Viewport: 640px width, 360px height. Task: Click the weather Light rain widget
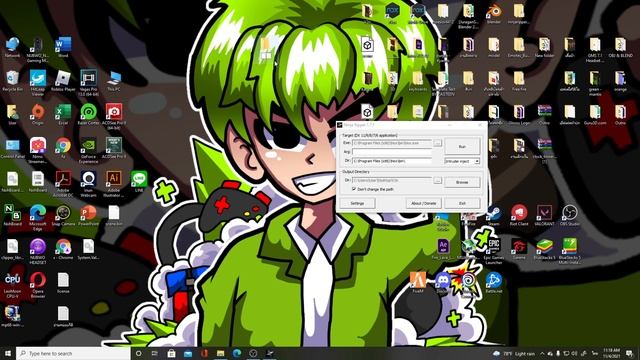click(x=514, y=353)
